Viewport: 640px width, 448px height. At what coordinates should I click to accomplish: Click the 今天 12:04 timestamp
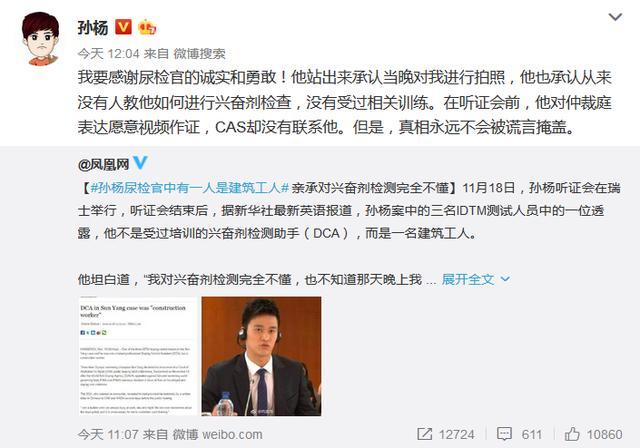click(x=109, y=53)
